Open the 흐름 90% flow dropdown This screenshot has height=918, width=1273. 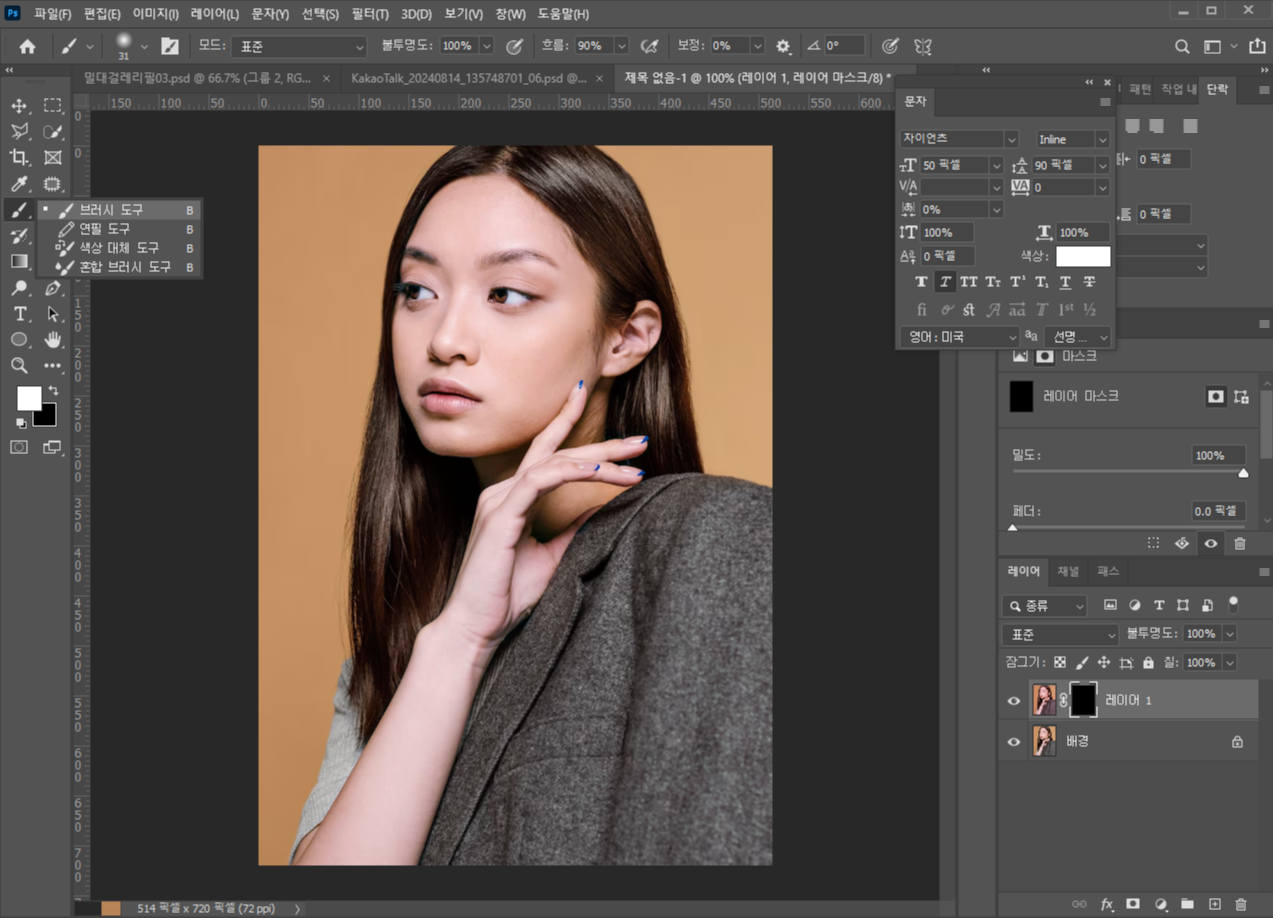pyautogui.click(x=621, y=46)
